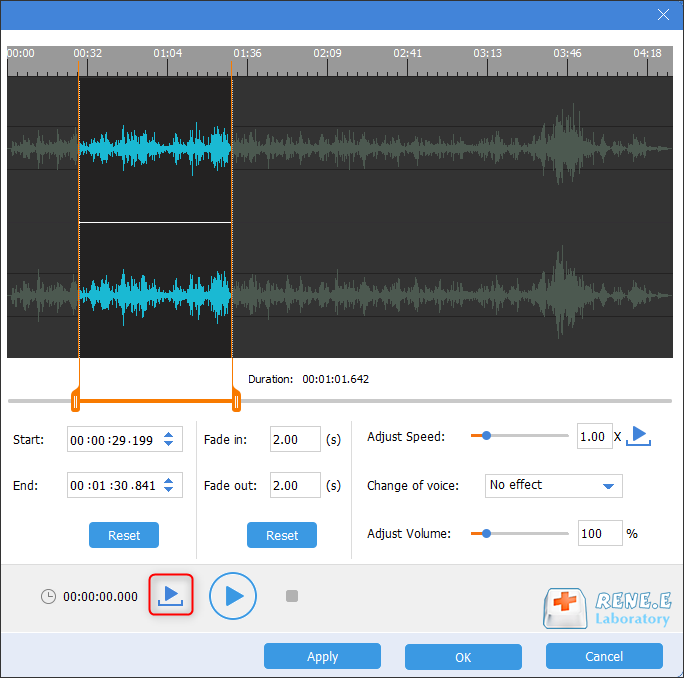
Task: Click the speed value field showing 1.00
Action: pos(595,436)
